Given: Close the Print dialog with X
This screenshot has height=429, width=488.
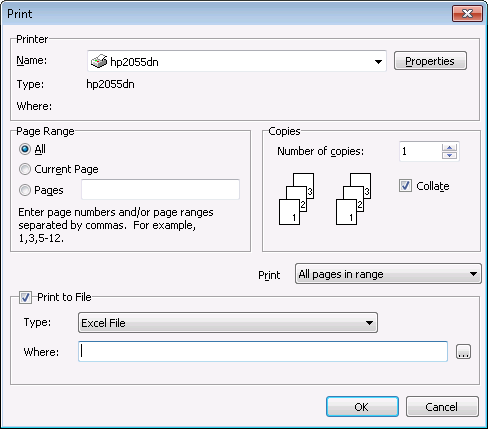Looking at the screenshot, I should (x=467, y=14).
